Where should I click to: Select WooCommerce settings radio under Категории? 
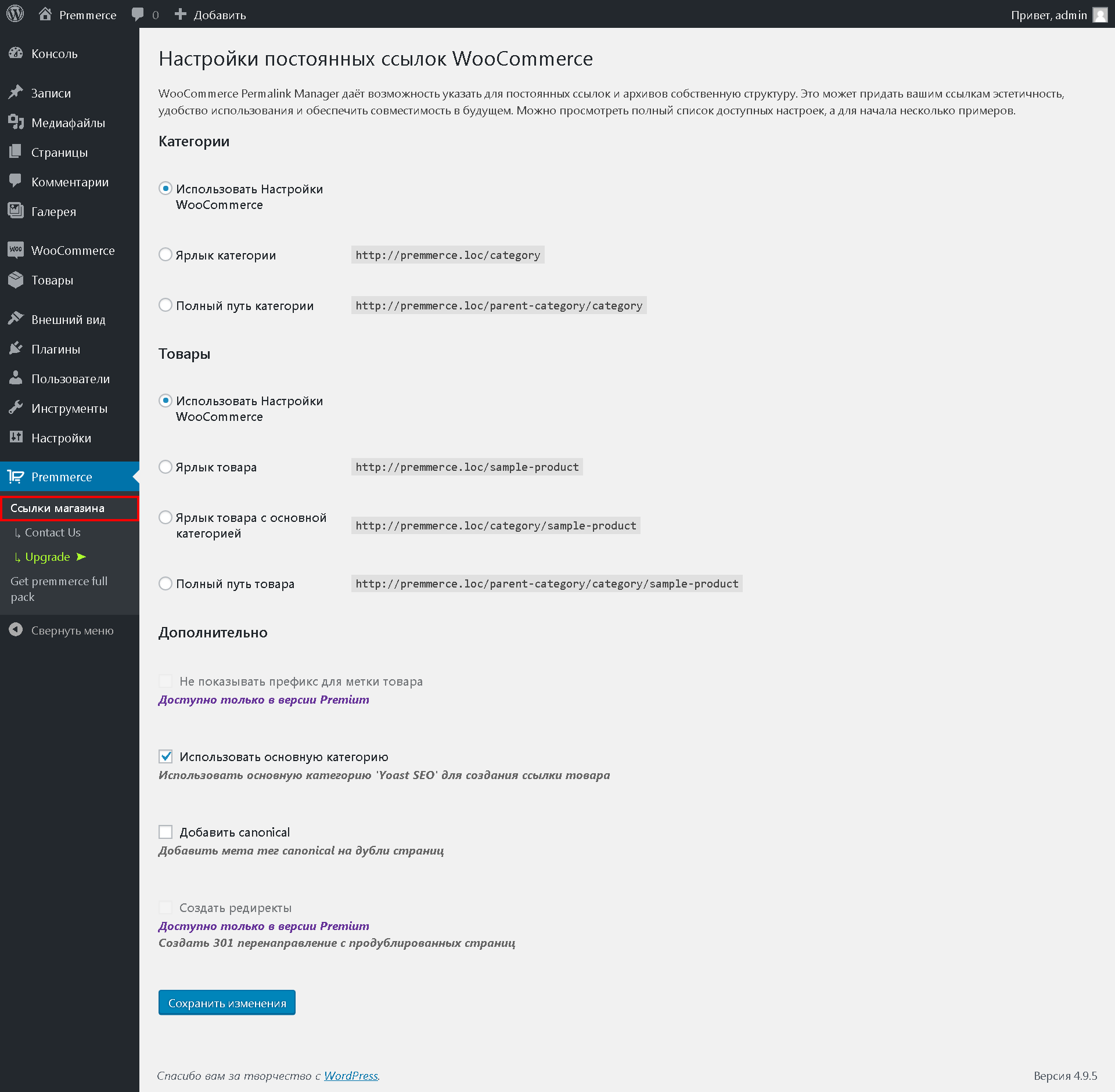tap(166, 188)
